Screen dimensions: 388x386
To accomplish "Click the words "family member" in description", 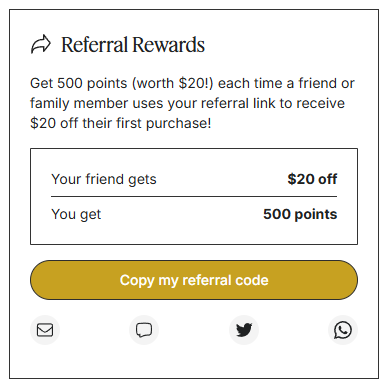I will 79,103.
